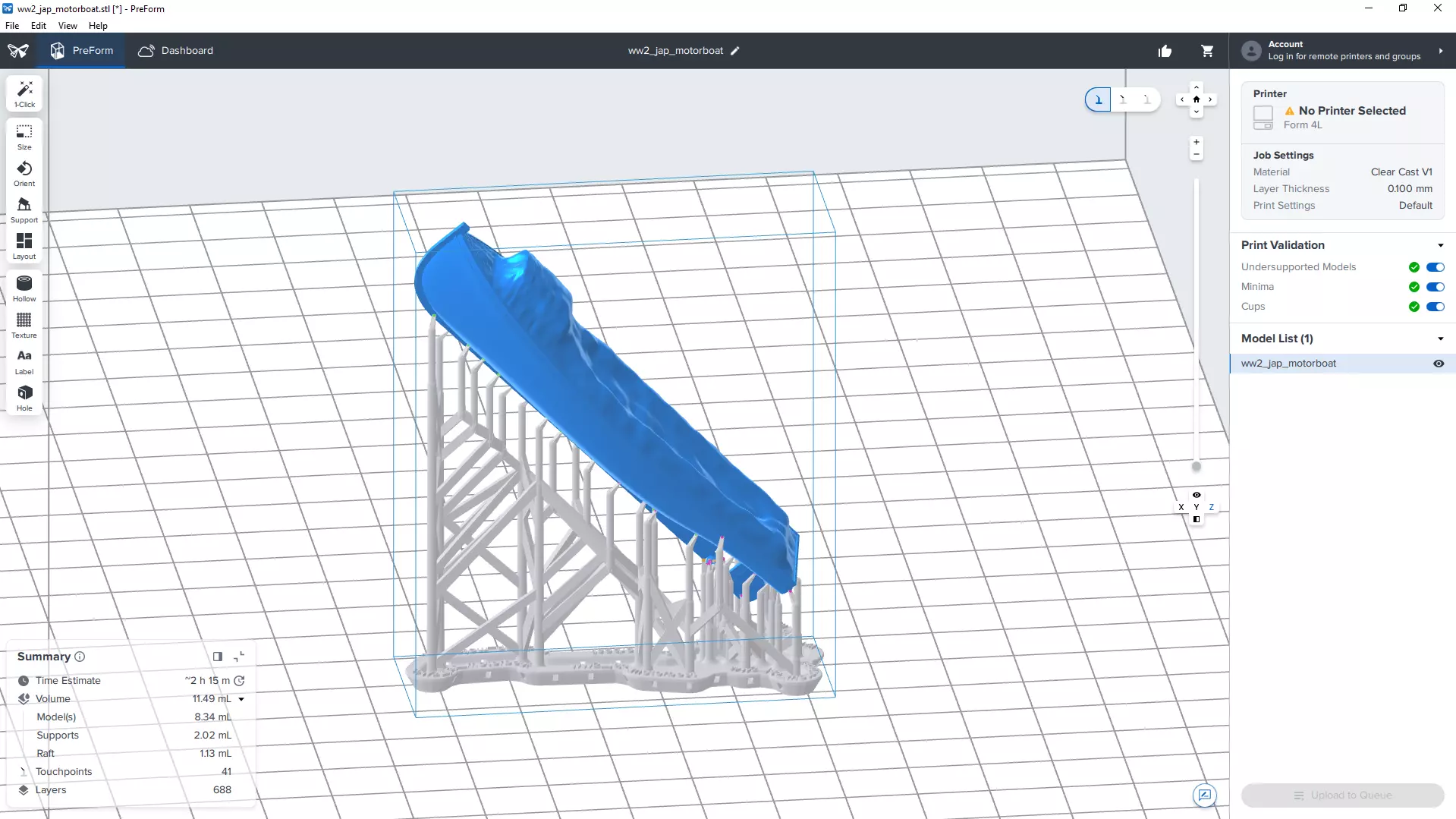Collapse the Summary panel with the shrink icon
The width and height of the screenshot is (1456, 819).
coord(239,657)
